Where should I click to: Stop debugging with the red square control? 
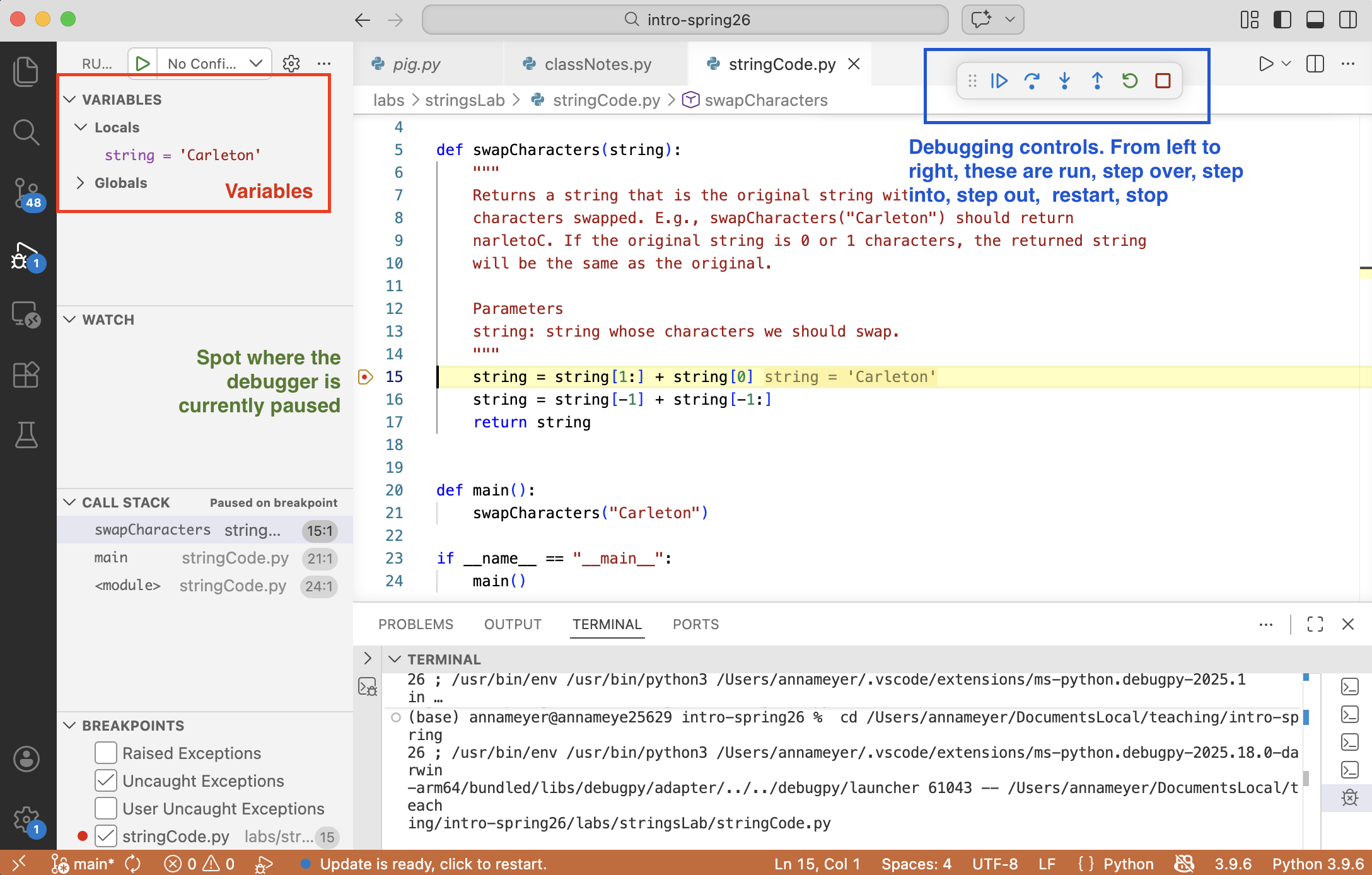click(1163, 81)
